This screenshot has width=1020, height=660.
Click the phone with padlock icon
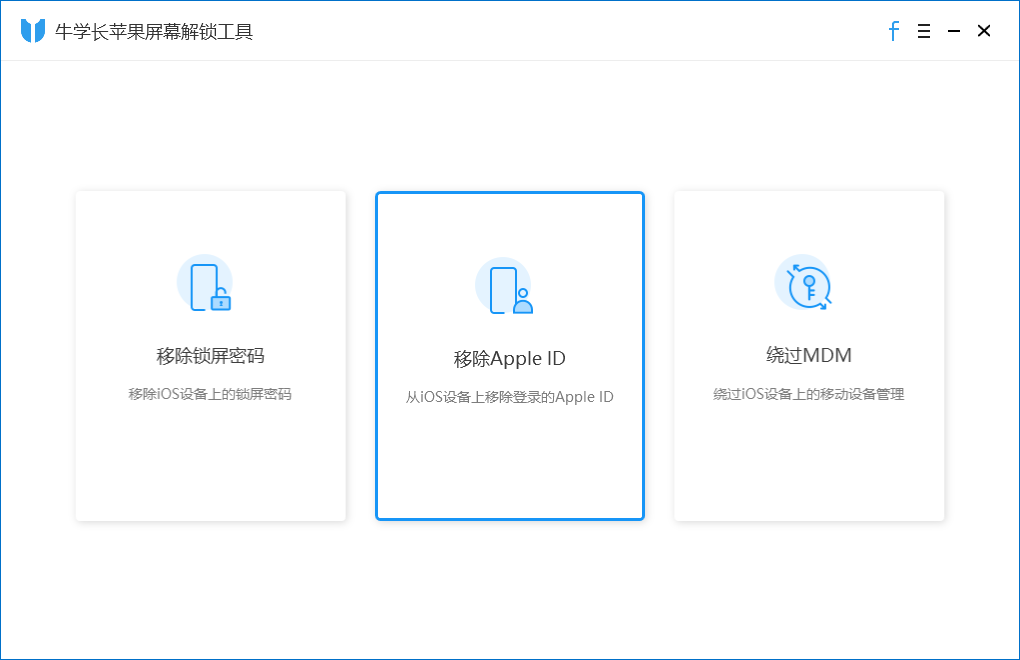click(x=205, y=284)
